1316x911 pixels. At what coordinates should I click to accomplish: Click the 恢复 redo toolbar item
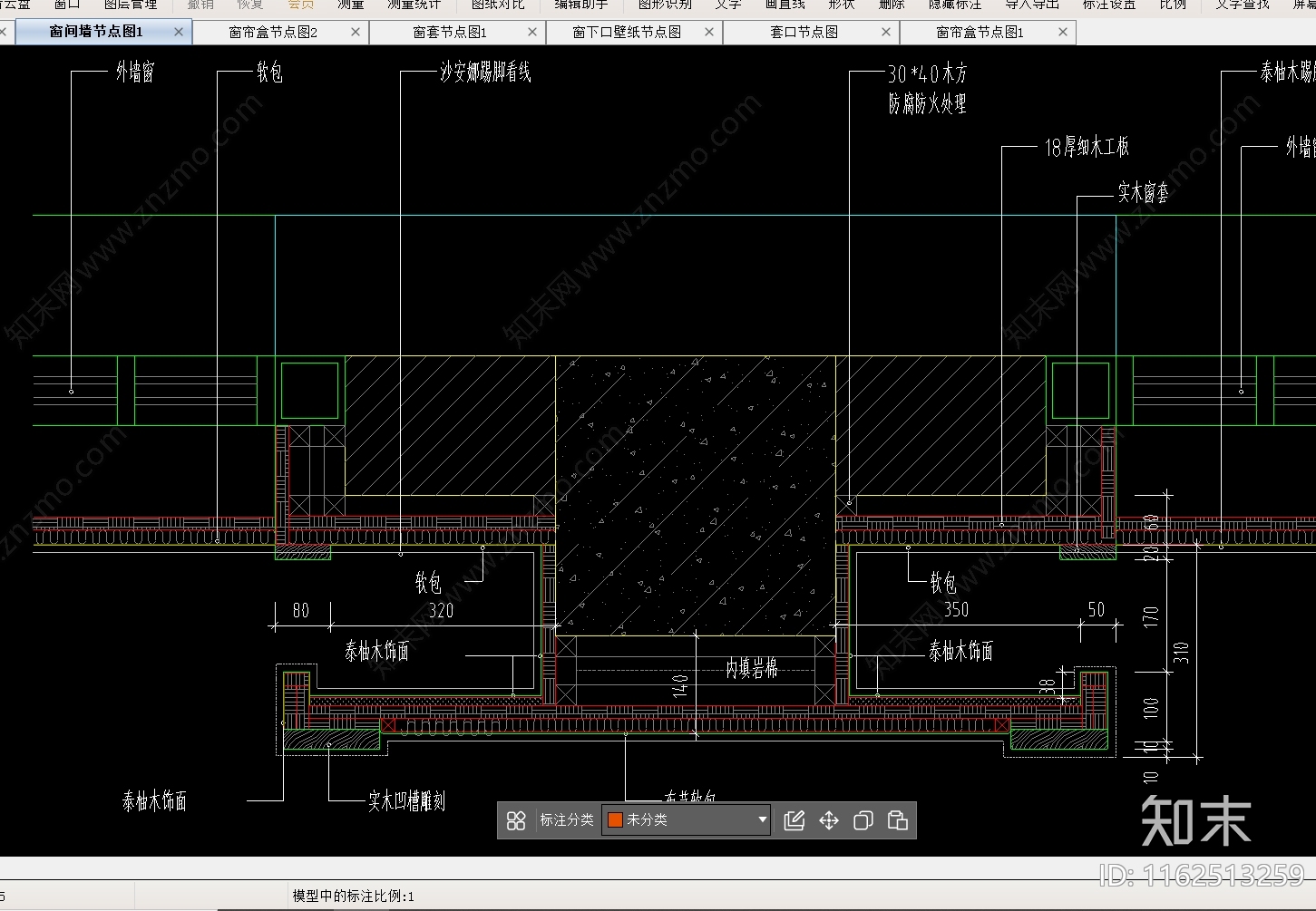[x=250, y=5]
